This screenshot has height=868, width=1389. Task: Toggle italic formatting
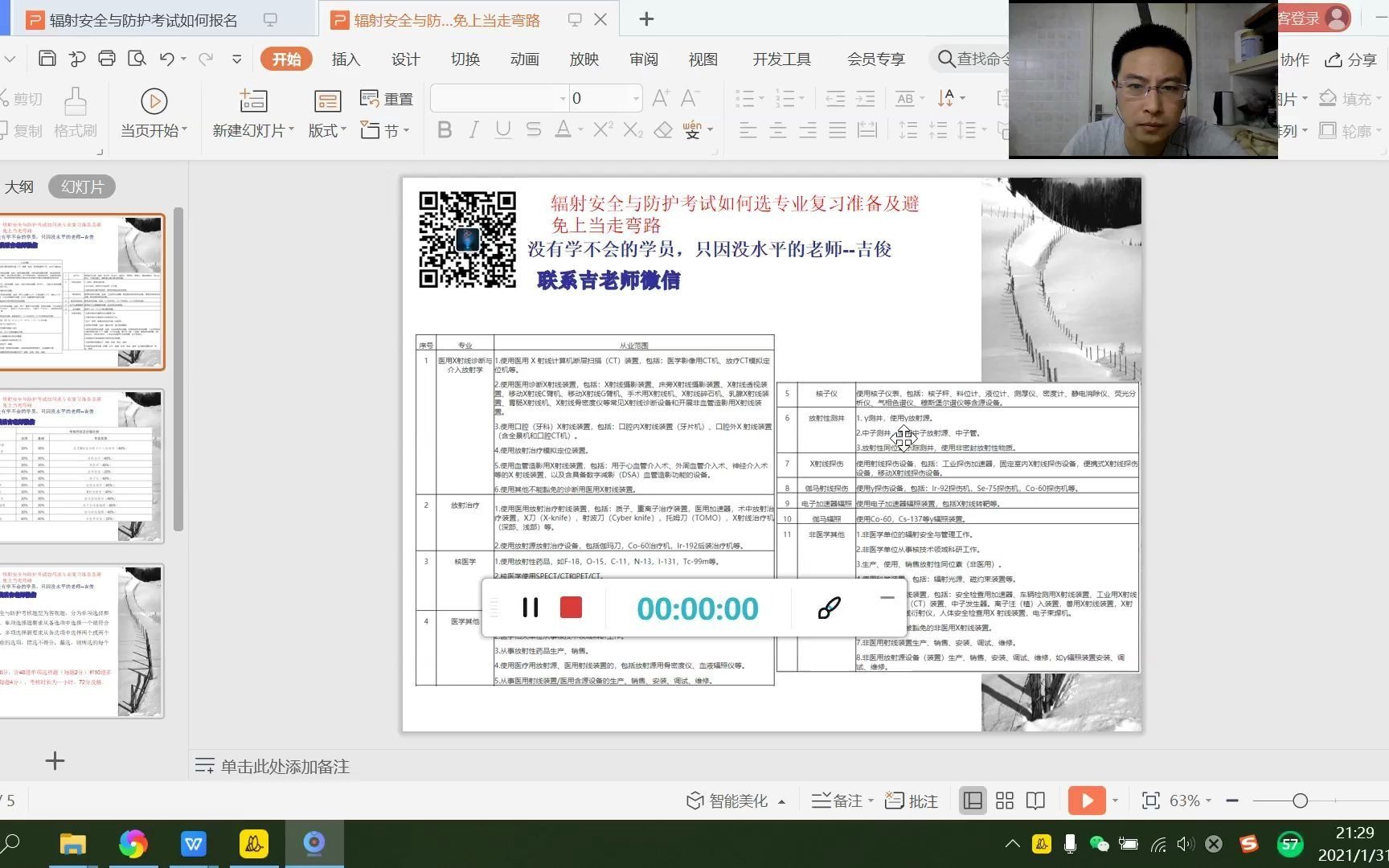click(473, 129)
